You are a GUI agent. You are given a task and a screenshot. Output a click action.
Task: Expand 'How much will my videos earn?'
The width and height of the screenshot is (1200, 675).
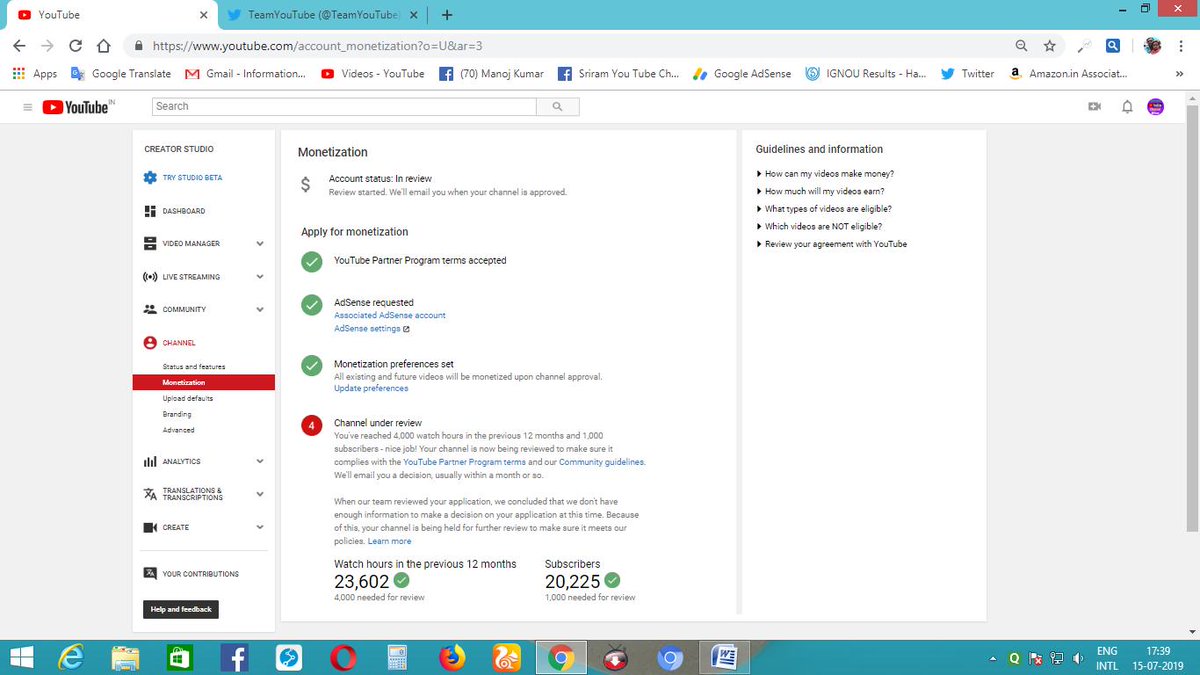(x=820, y=191)
